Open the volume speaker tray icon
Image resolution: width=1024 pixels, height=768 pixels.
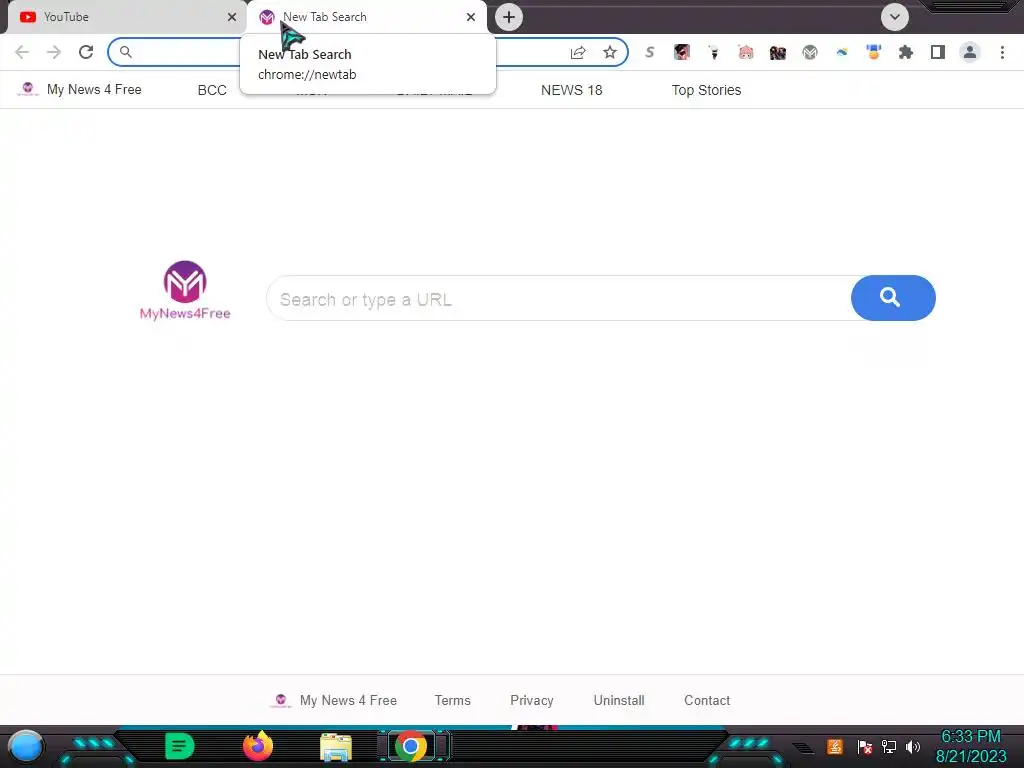click(913, 747)
